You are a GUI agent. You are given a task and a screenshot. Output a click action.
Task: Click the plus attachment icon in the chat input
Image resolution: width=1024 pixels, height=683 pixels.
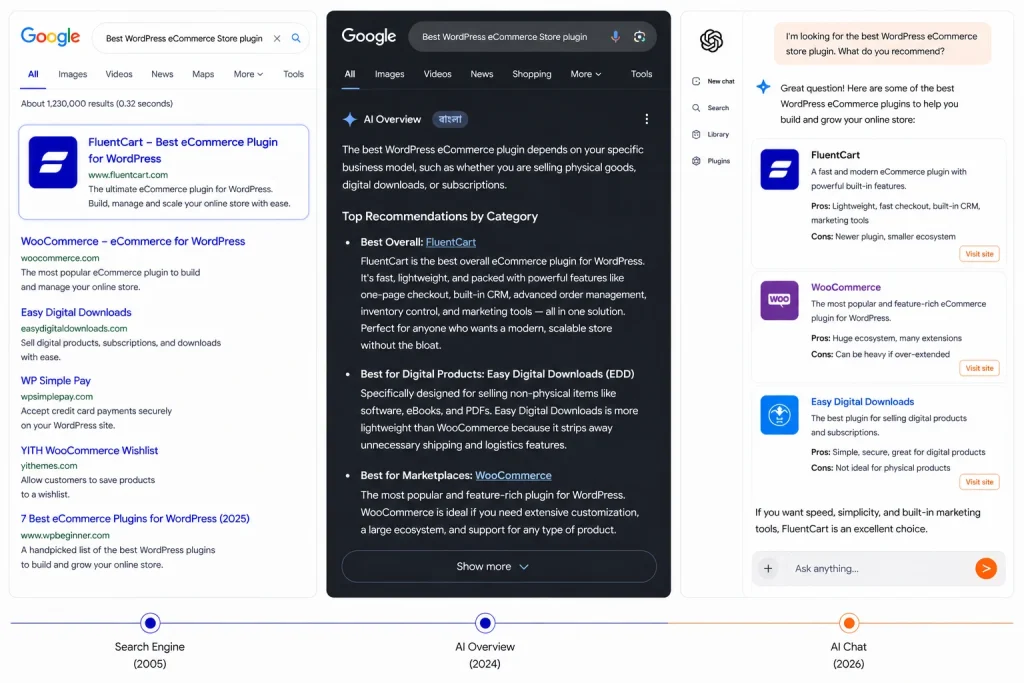[768, 569]
